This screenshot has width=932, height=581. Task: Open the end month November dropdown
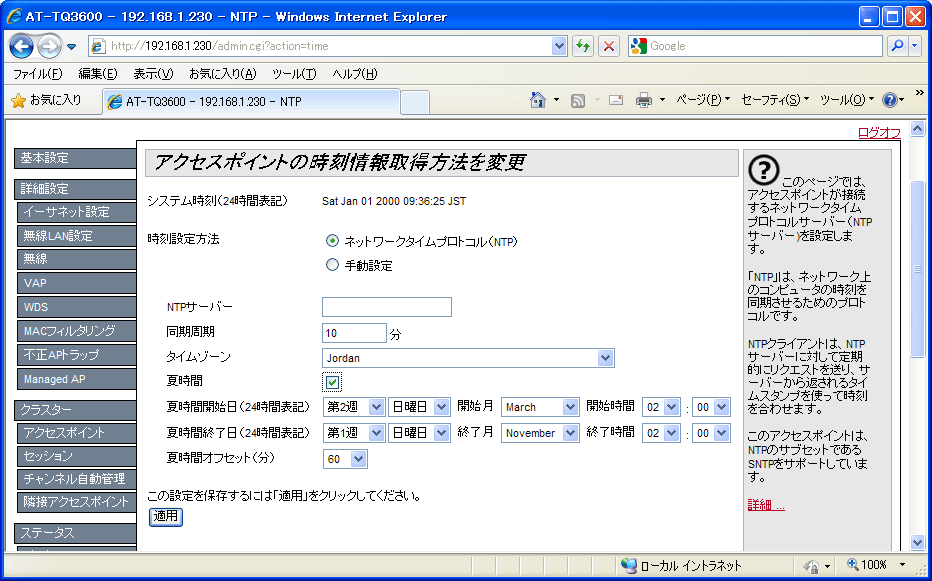(540, 434)
